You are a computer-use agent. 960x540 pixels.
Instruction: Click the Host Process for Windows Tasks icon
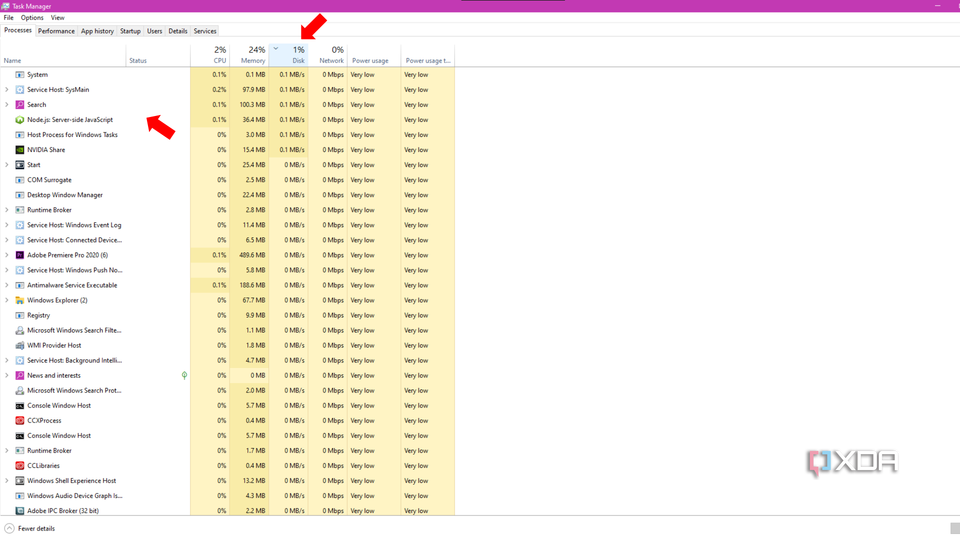20,135
